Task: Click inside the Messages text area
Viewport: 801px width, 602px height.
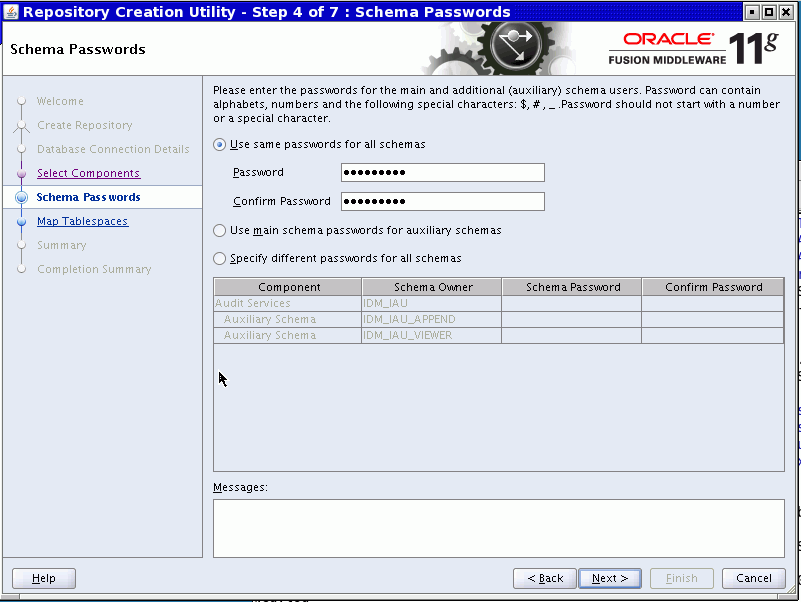Action: [x=499, y=528]
